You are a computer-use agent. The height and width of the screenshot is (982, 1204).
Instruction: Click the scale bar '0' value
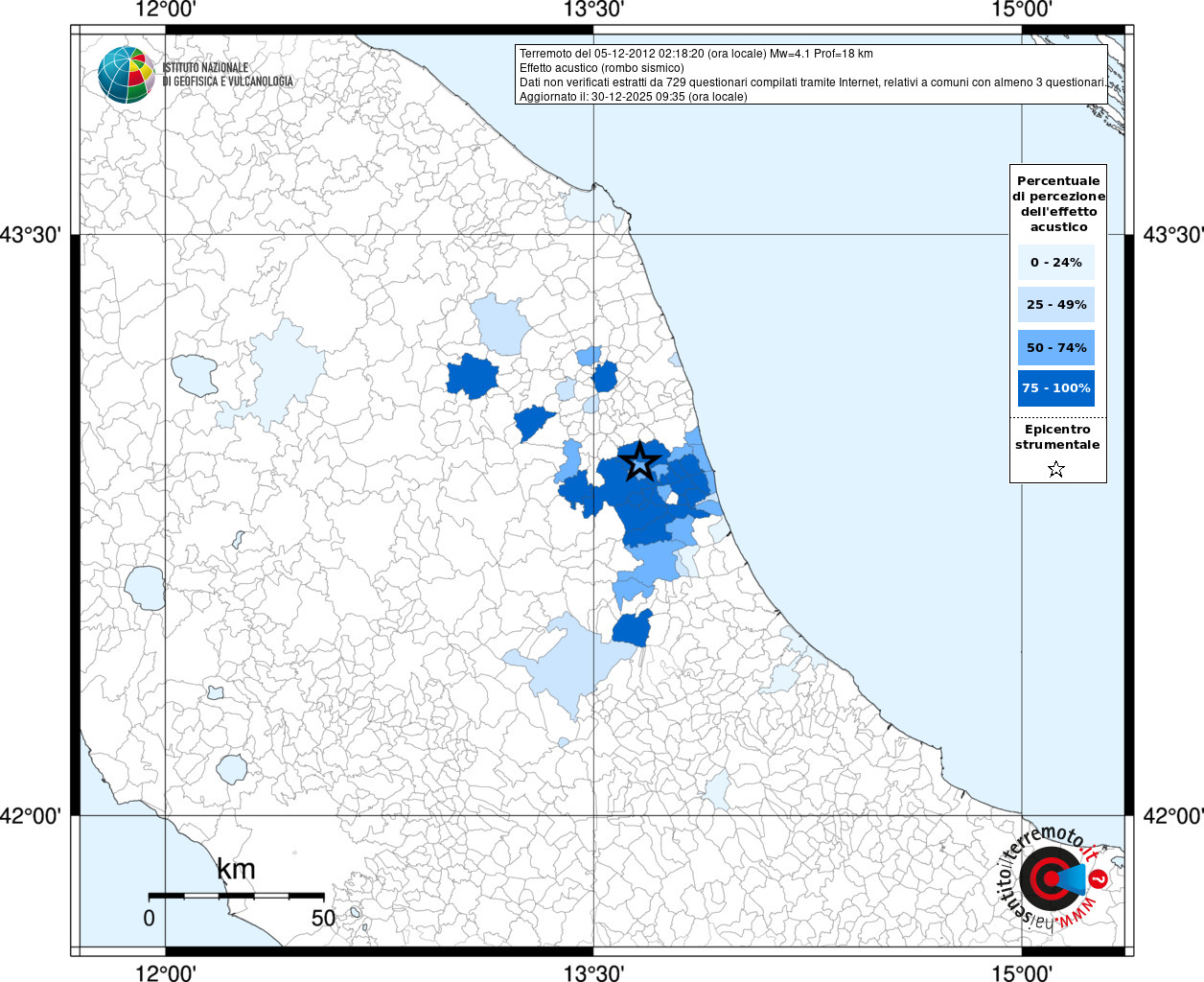point(149,918)
